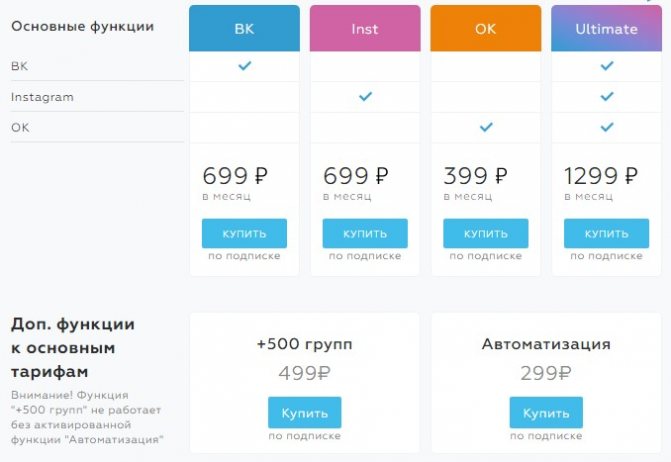Buy the Автоматизация add-on
The image size is (671, 462).
pyautogui.click(x=546, y=413)
